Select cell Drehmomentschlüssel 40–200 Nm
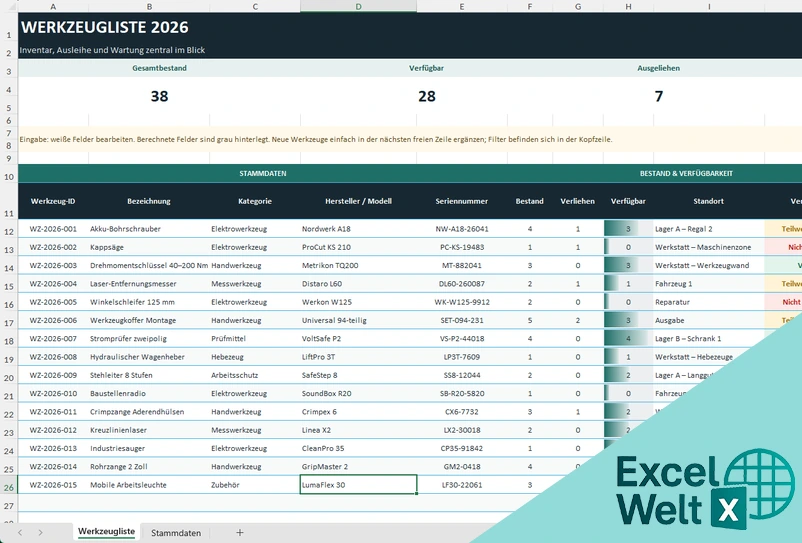802x543 pixels. coord(149,265)
